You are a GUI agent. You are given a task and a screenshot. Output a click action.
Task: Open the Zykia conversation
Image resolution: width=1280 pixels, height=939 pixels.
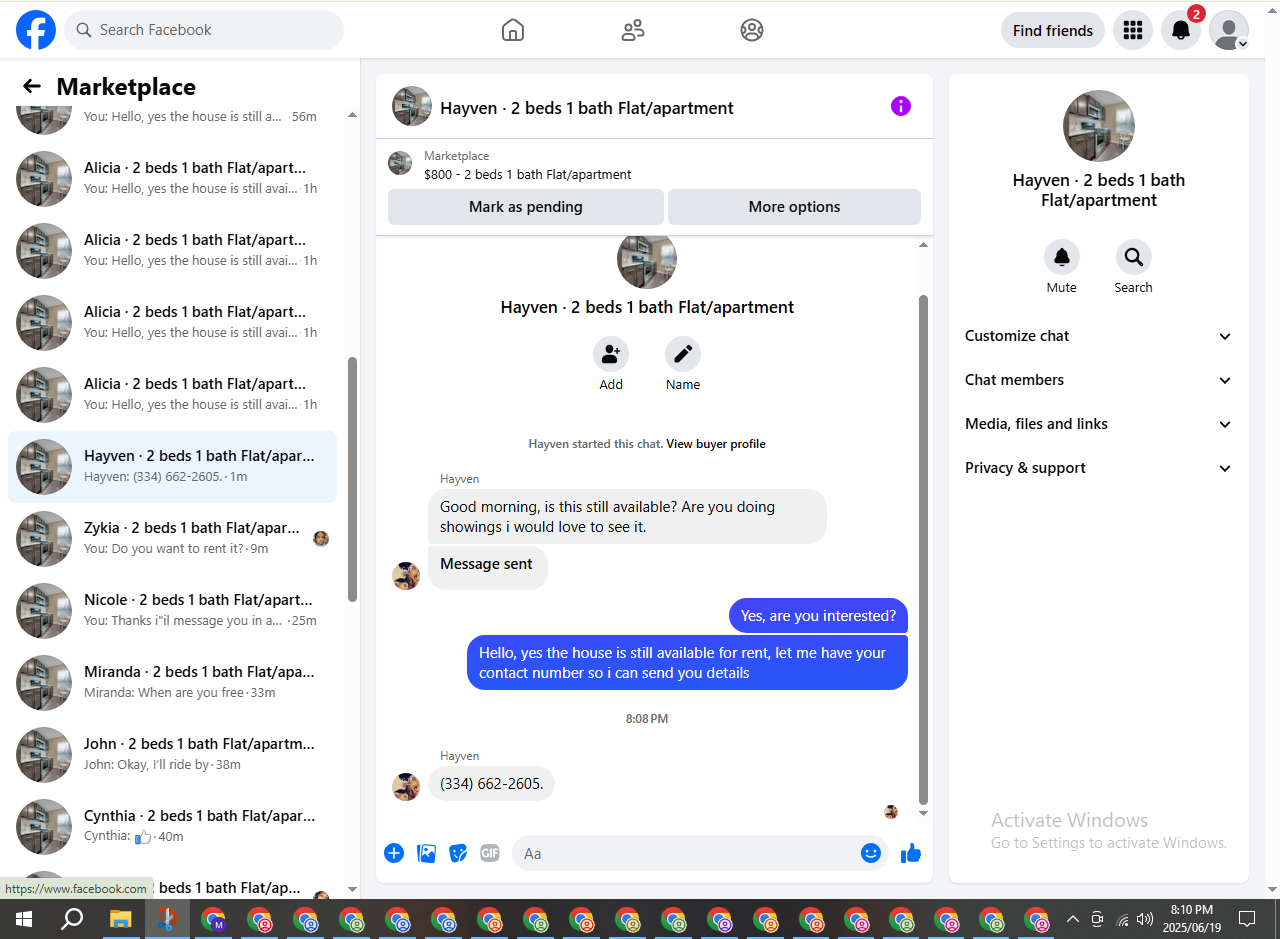click(x=172, y=539)
